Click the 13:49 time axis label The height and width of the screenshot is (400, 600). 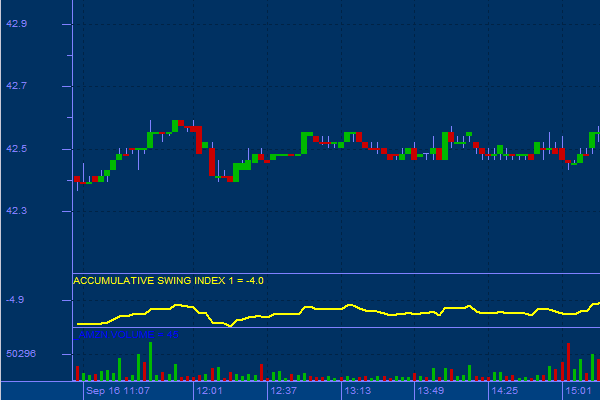click(431, 391)
